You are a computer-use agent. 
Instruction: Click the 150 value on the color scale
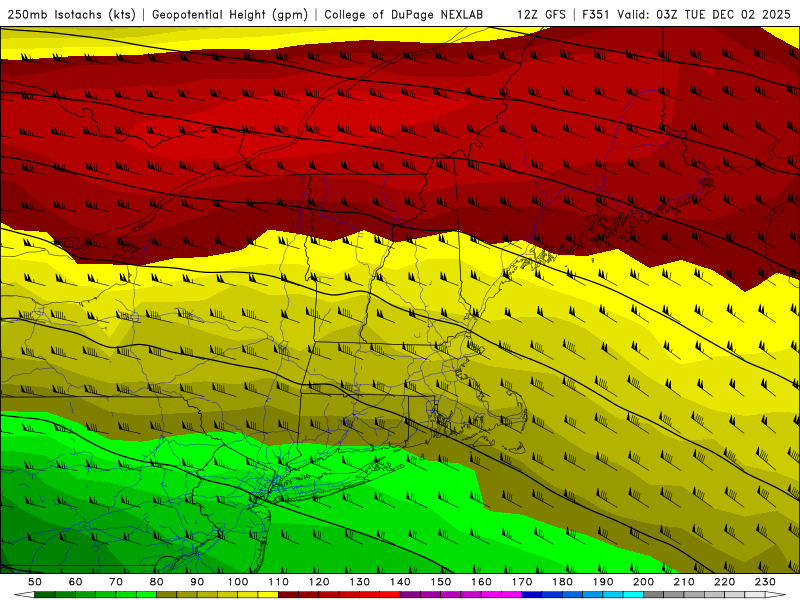[x=441, y=582]
